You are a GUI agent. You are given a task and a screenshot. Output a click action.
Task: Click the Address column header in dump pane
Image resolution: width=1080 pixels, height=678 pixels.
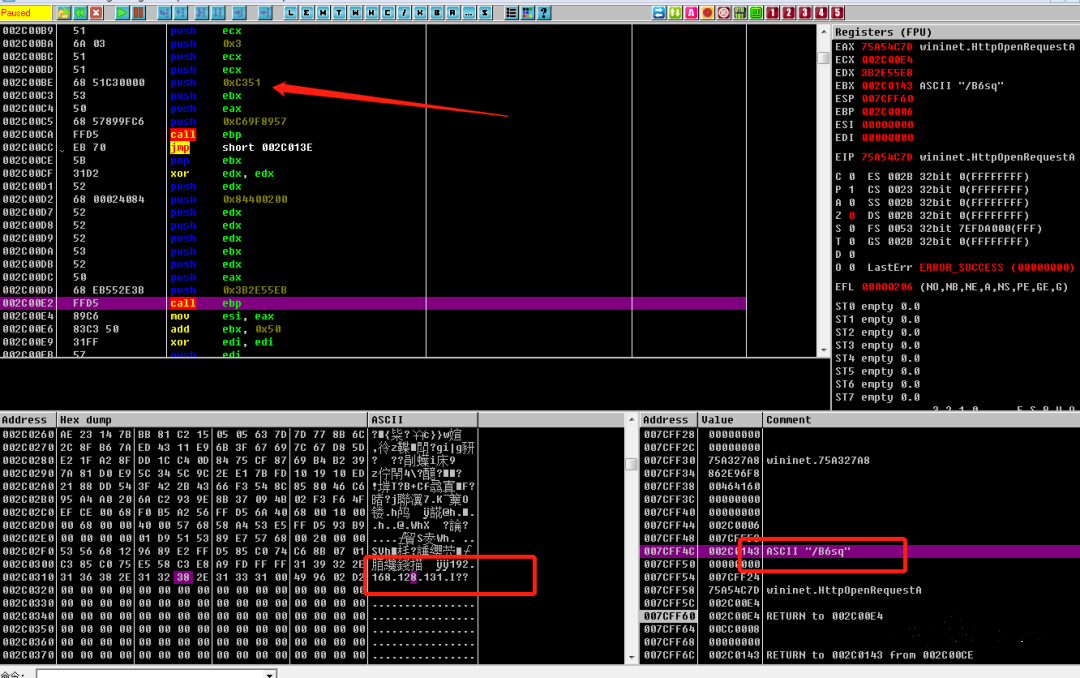point(28,420)
